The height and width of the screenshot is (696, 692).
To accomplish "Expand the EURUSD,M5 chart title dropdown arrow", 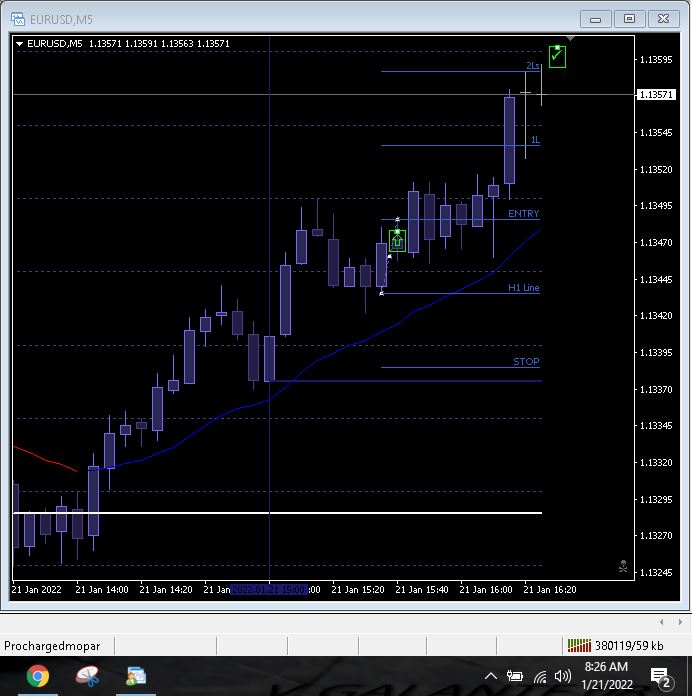I will click(x=19, y=44).
